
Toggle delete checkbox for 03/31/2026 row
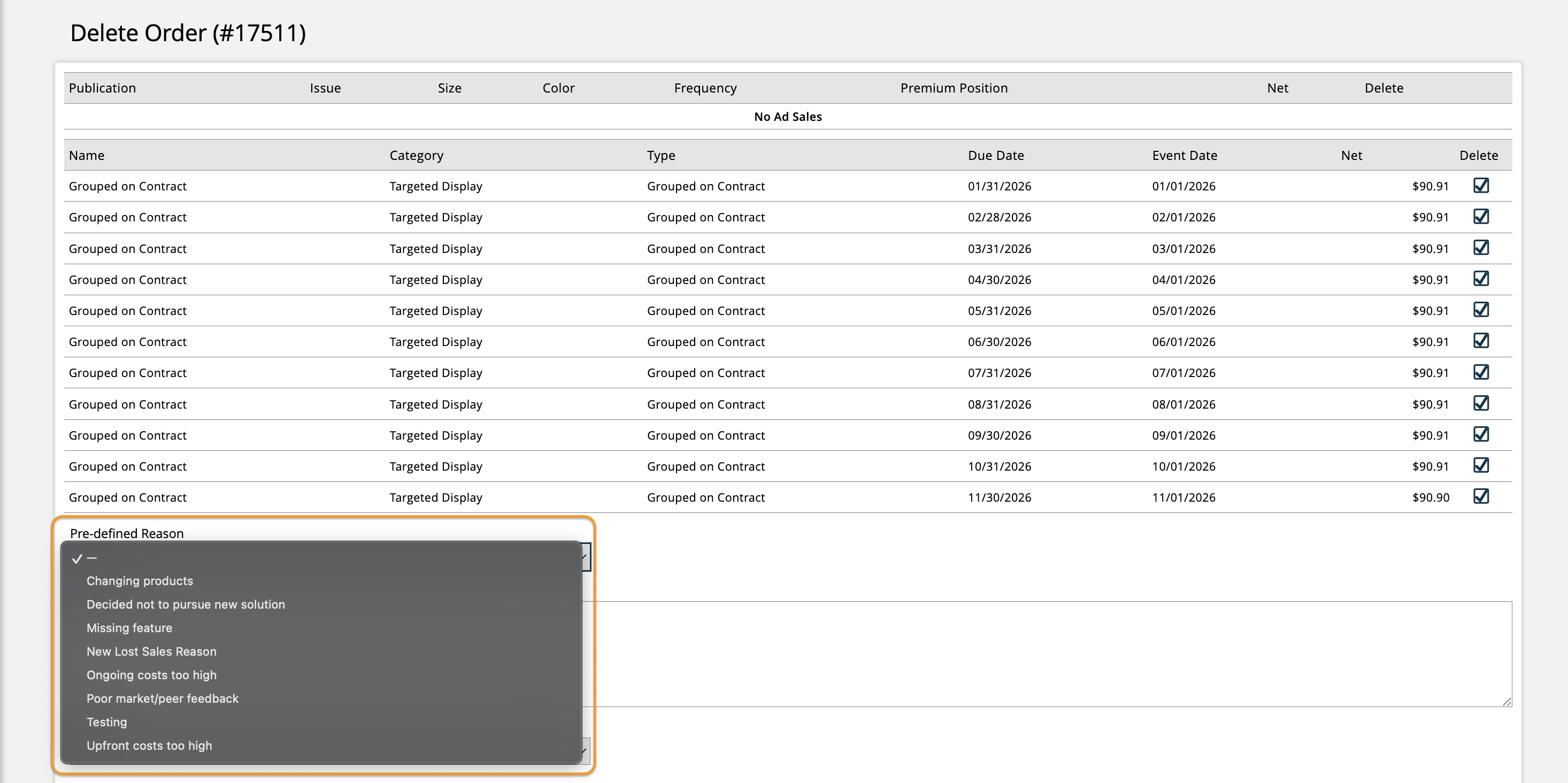1480,248
